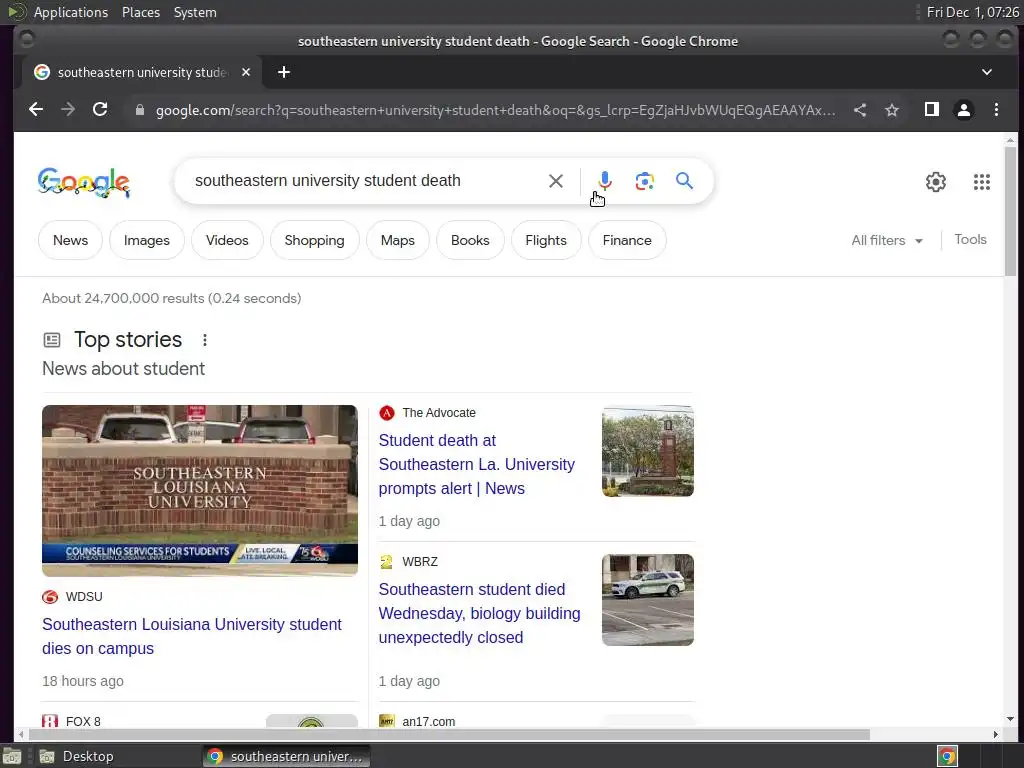Click the FOX 8 source label
Viewport: 1024px width, 768px height.
[x=83, y=722]
